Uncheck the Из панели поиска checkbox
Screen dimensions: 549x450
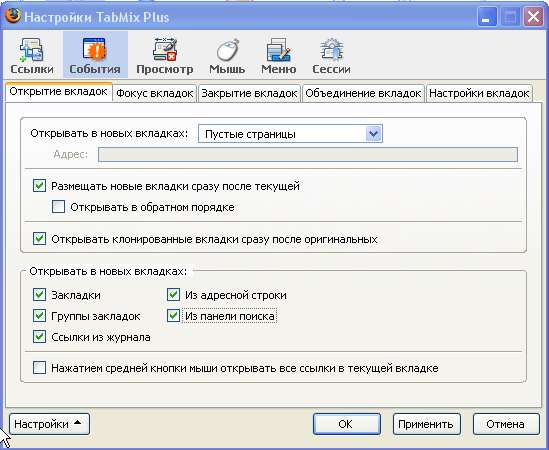pyautogui.click(x=173, y=316)
